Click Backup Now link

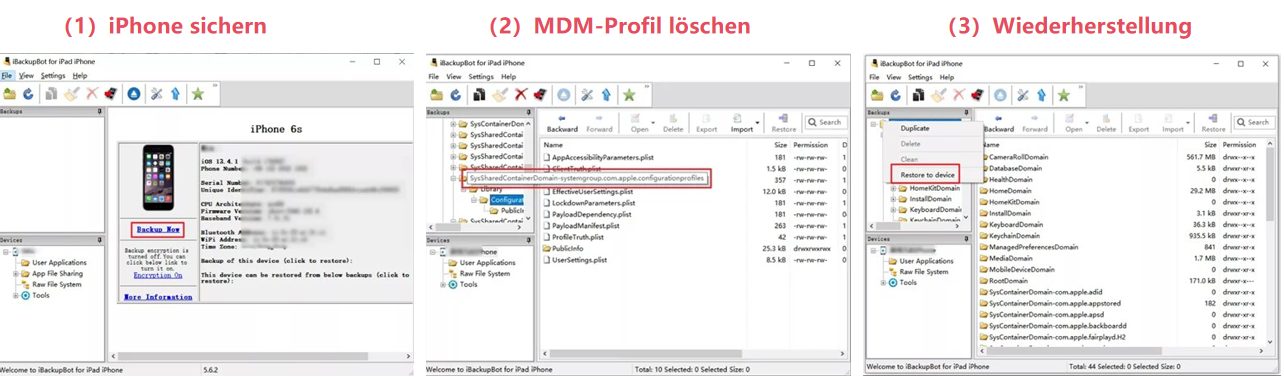158,229
